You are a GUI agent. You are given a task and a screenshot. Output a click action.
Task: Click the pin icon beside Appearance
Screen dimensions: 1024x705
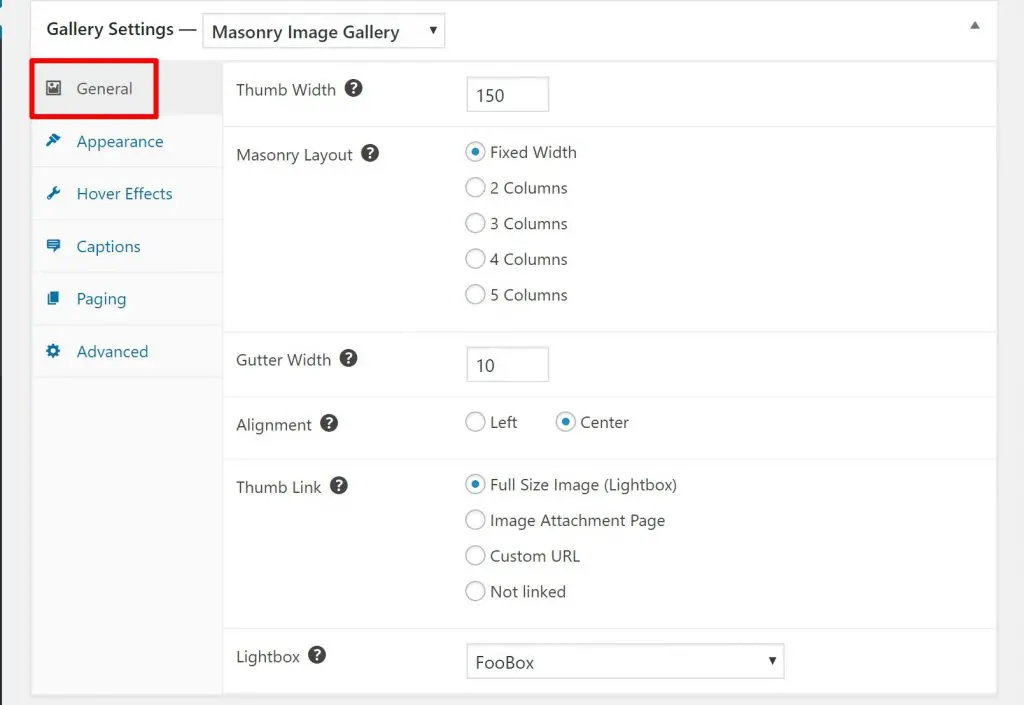54,141
